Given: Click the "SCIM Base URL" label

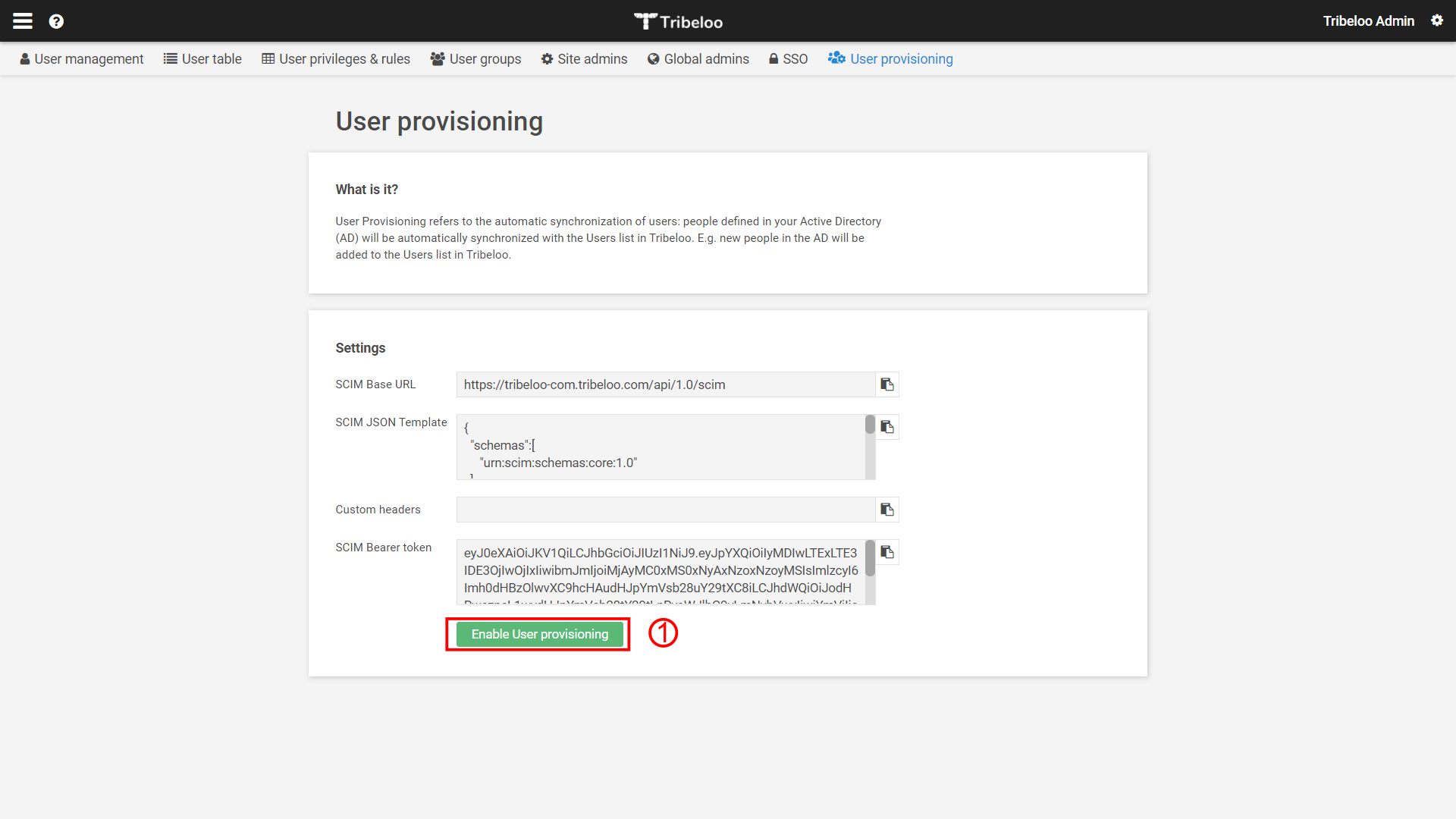Looking at the screenshot, I should (x=375, y=384).
